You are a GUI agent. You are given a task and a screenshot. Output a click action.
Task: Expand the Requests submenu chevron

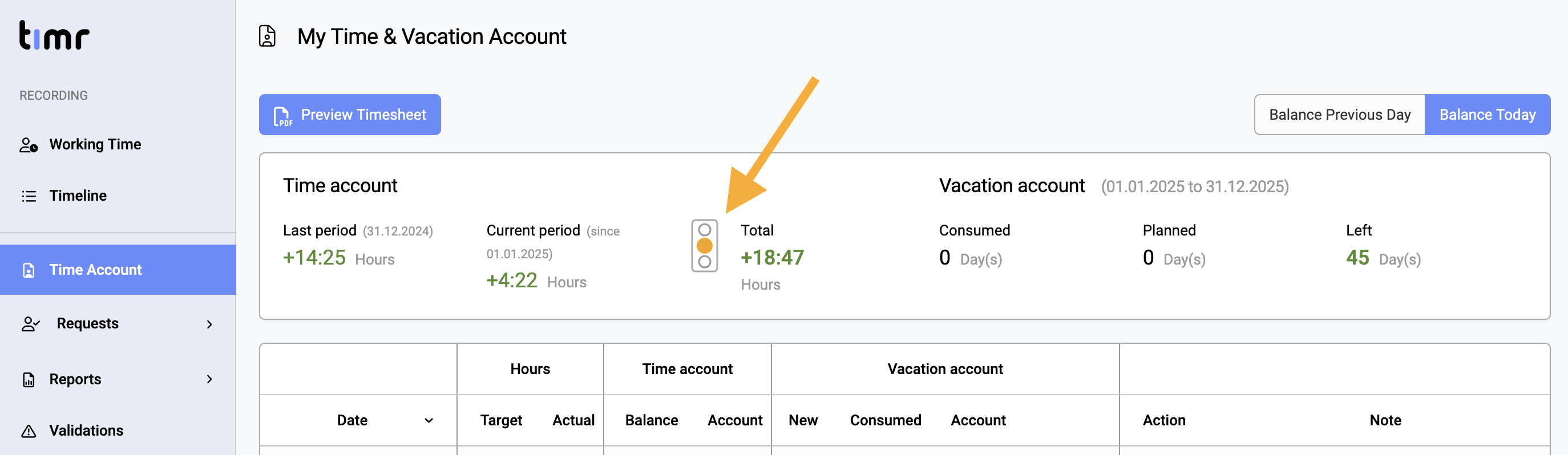pos(209,324)
